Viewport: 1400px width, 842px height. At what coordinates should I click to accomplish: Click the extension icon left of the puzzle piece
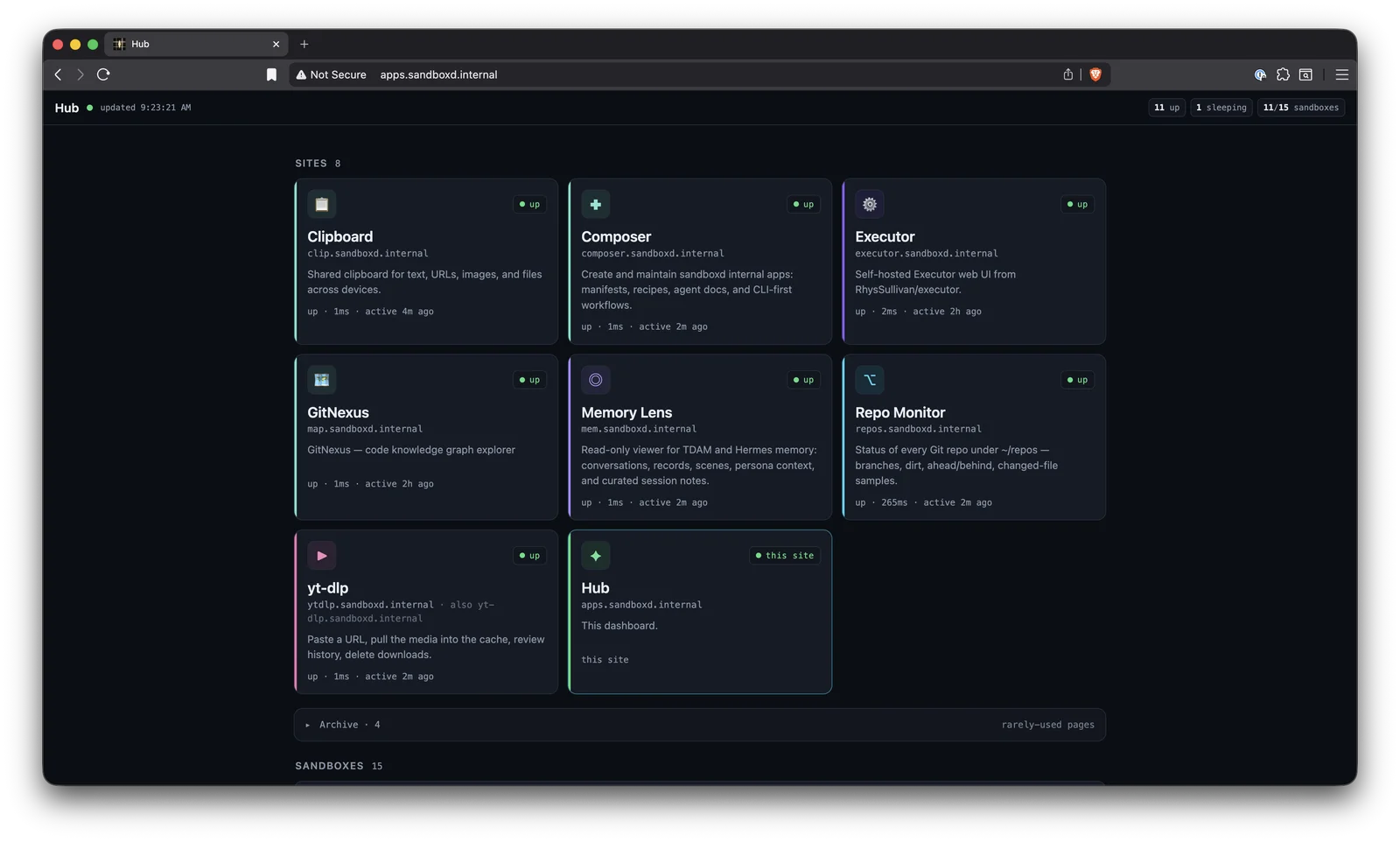click(x=1260, y=74)
